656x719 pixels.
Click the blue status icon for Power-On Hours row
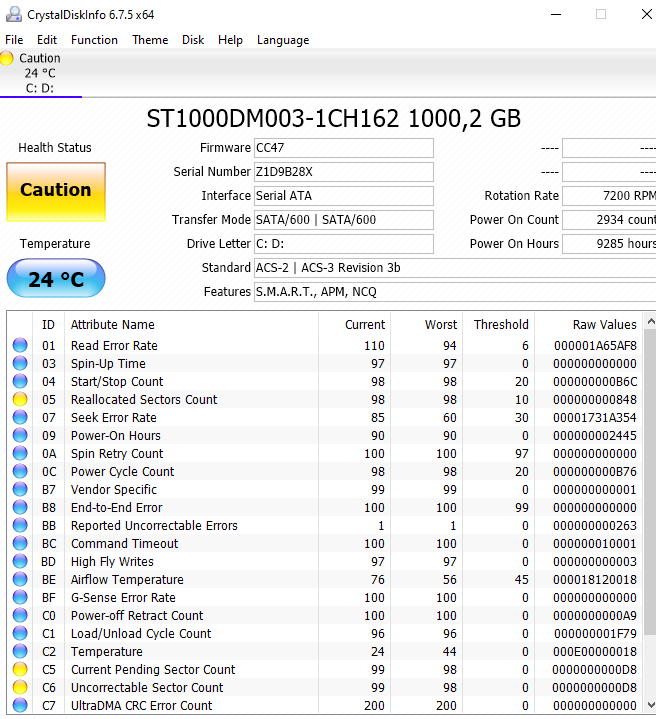[x=20, y=435]
